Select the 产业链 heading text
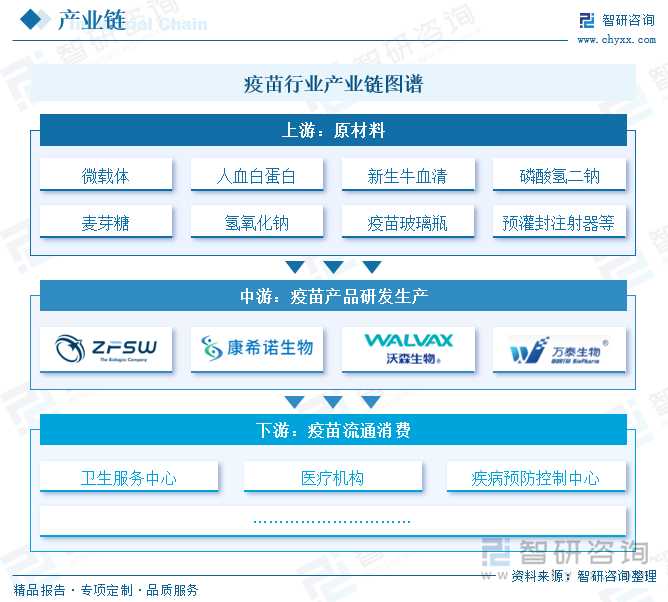This screenshot has width=668, height=602. point(92,20)
